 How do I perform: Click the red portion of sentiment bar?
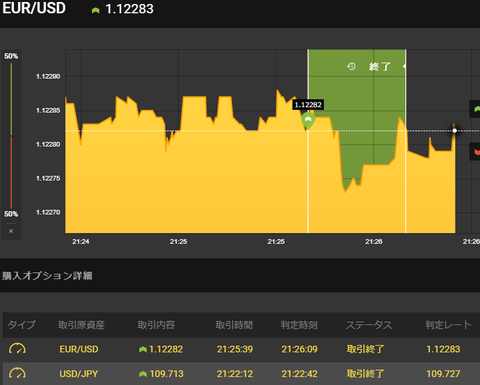point(11,172)
